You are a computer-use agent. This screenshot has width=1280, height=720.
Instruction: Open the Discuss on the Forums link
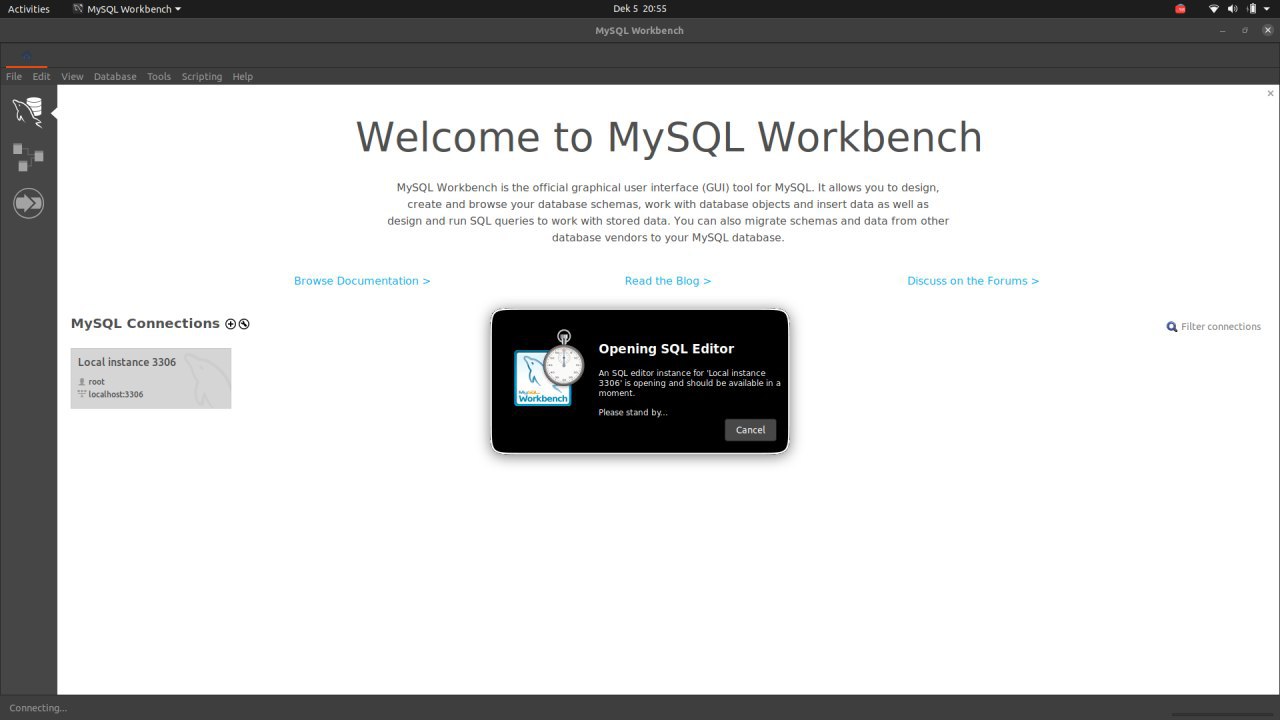(x=973, y=281)
